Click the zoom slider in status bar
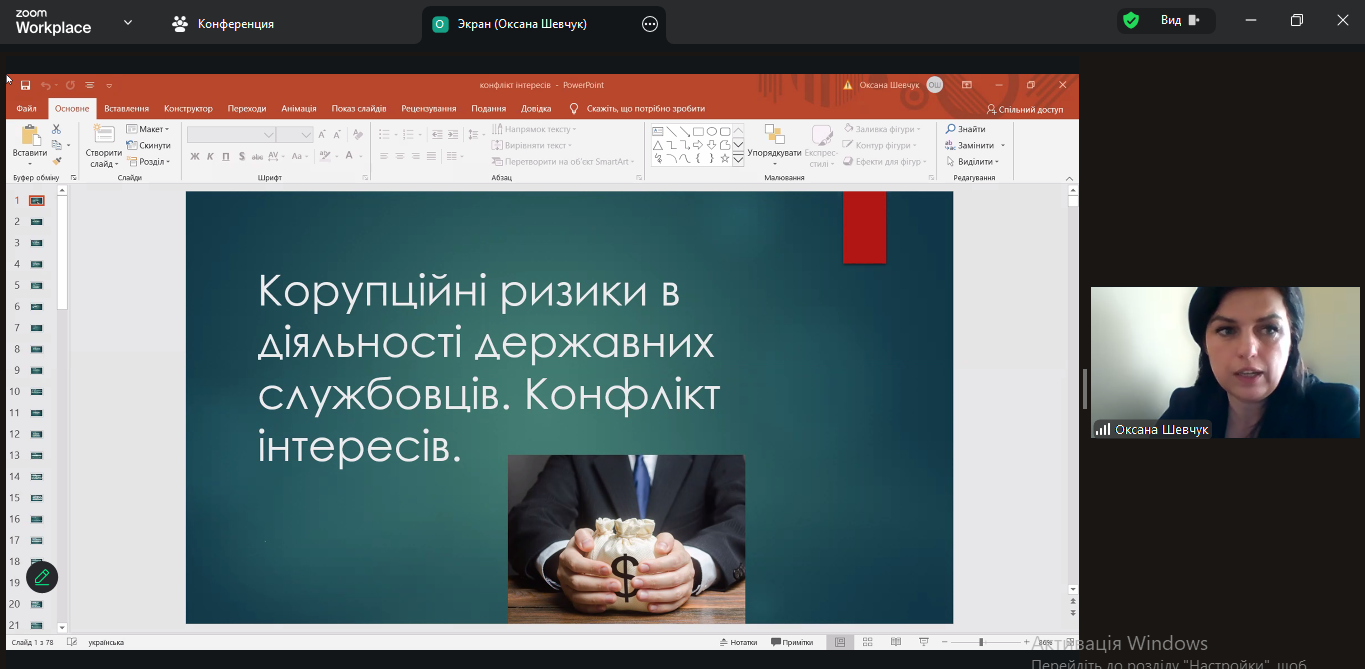 click(x=981, y=642)
